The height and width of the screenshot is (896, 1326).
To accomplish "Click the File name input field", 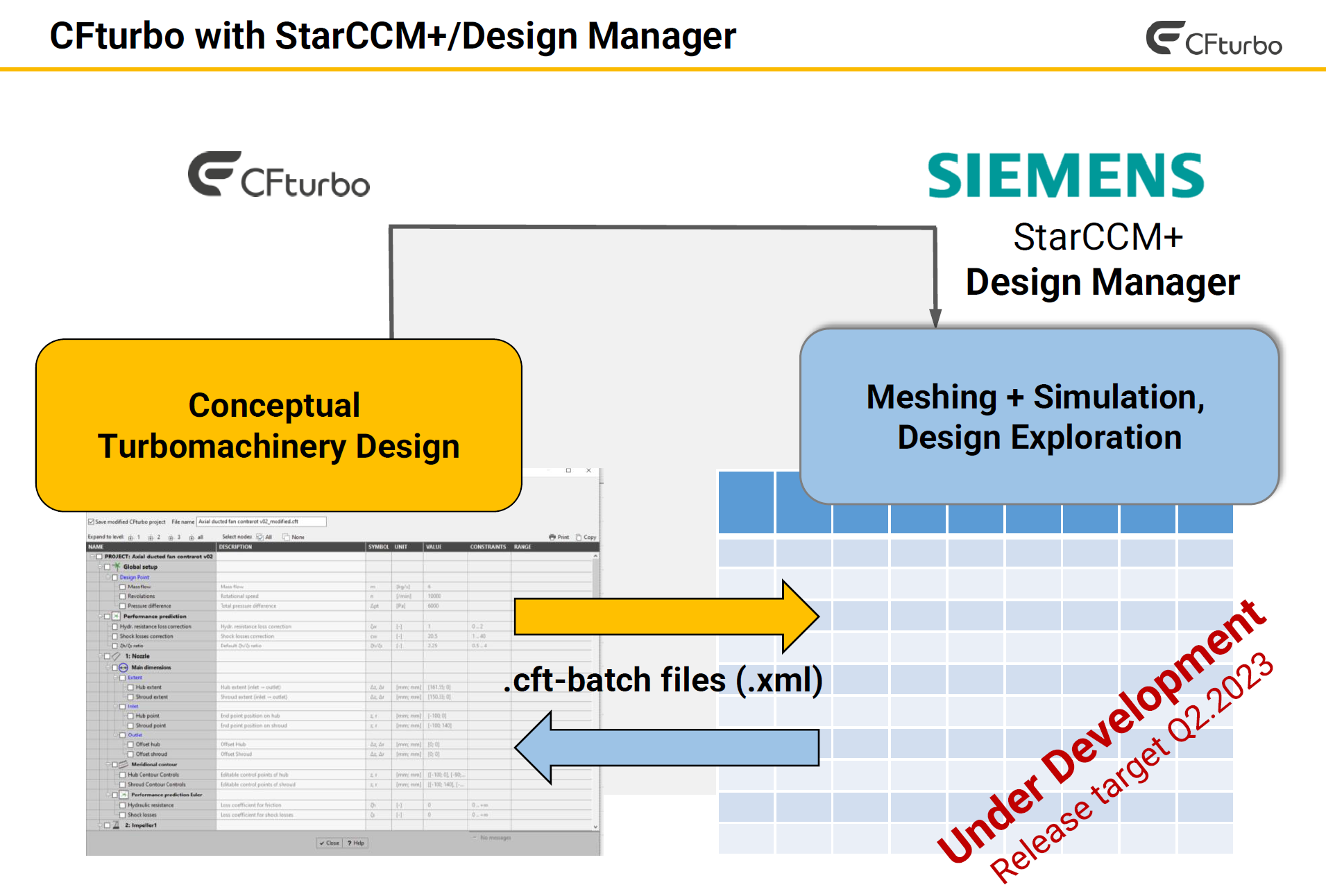I will (262, 522).
